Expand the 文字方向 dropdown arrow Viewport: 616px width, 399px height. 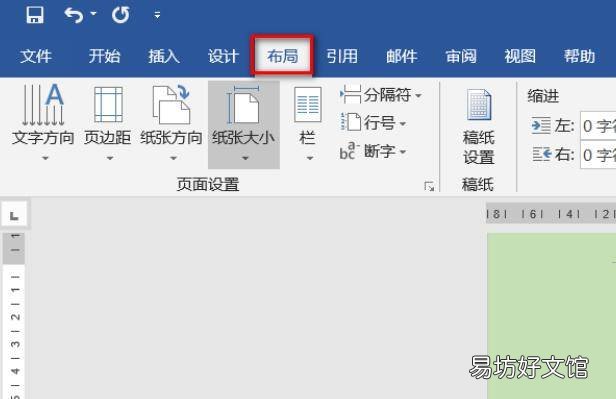click(45, 158)
